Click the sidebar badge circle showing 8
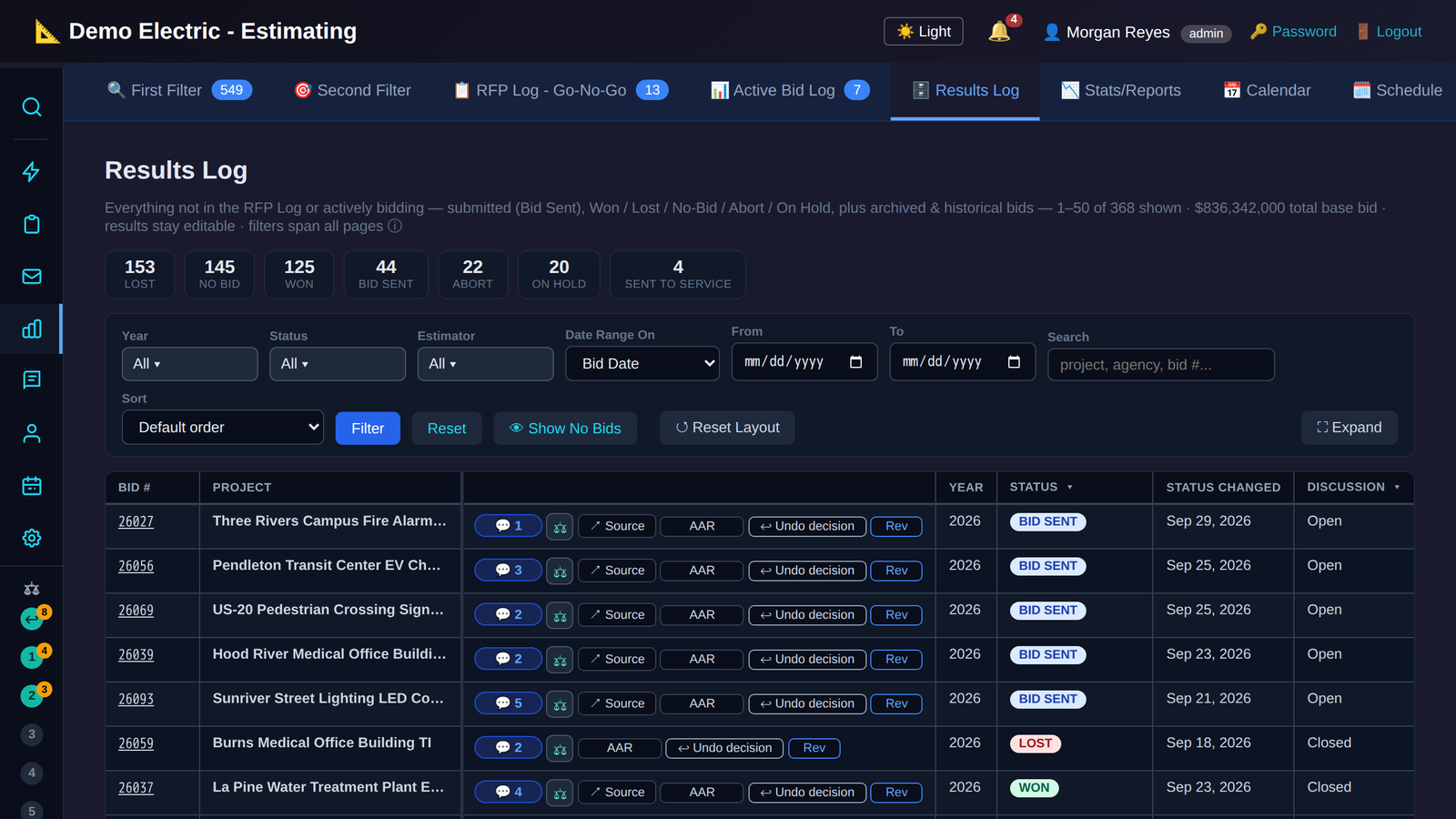1456x819 pixels. (33, 619)
